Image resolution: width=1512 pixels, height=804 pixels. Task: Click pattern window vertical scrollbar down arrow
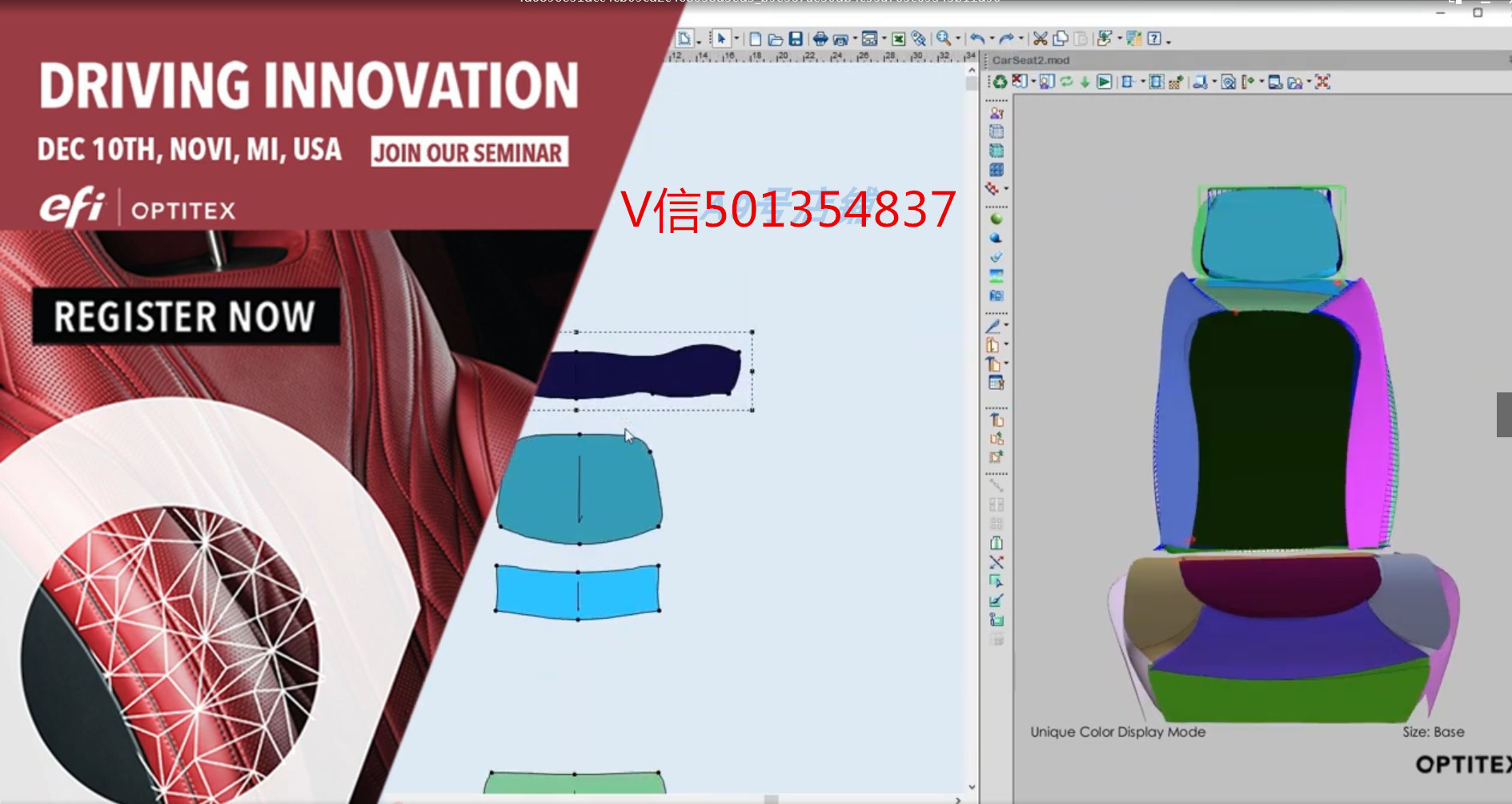coord(972,786)
